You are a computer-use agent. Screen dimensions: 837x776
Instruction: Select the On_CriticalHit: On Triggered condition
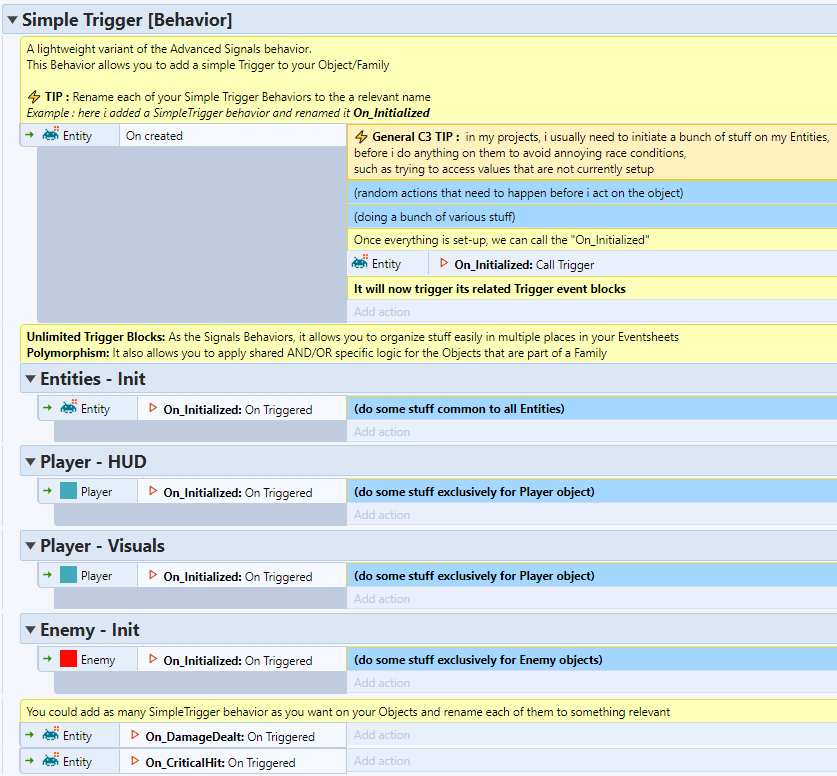pos(233,762)
